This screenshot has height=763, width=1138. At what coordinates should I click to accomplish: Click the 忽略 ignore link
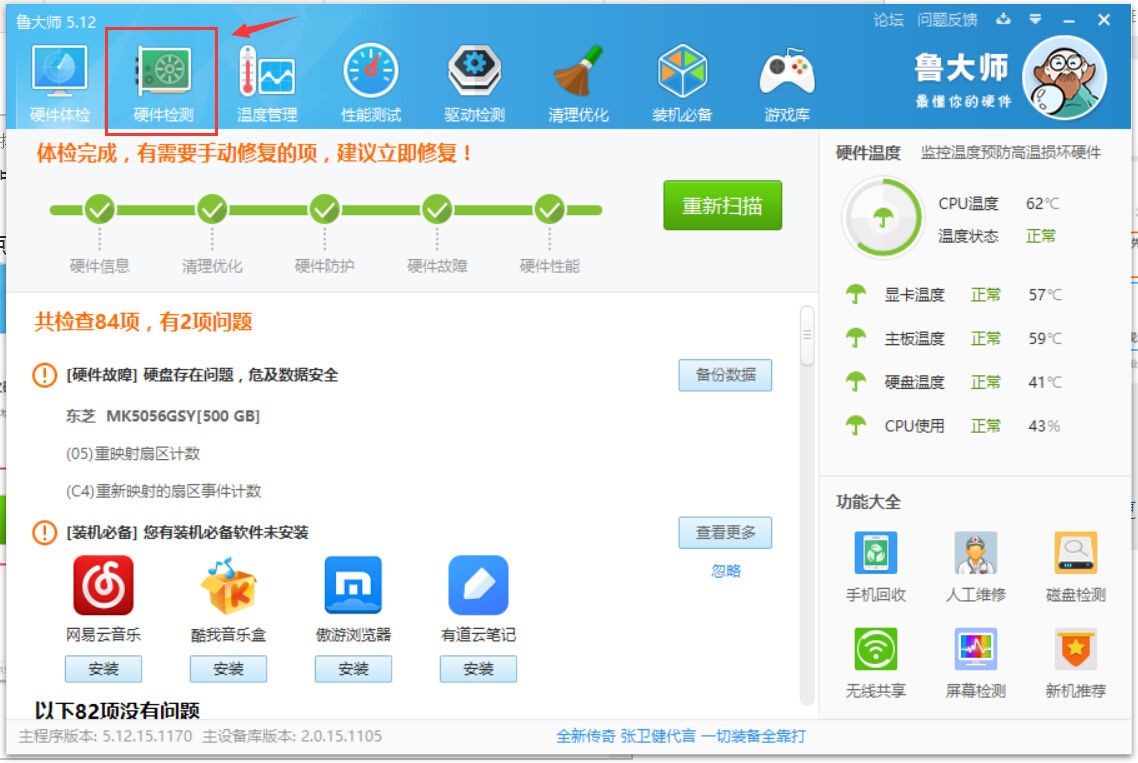pyautogui.click(x=726, y=571)
